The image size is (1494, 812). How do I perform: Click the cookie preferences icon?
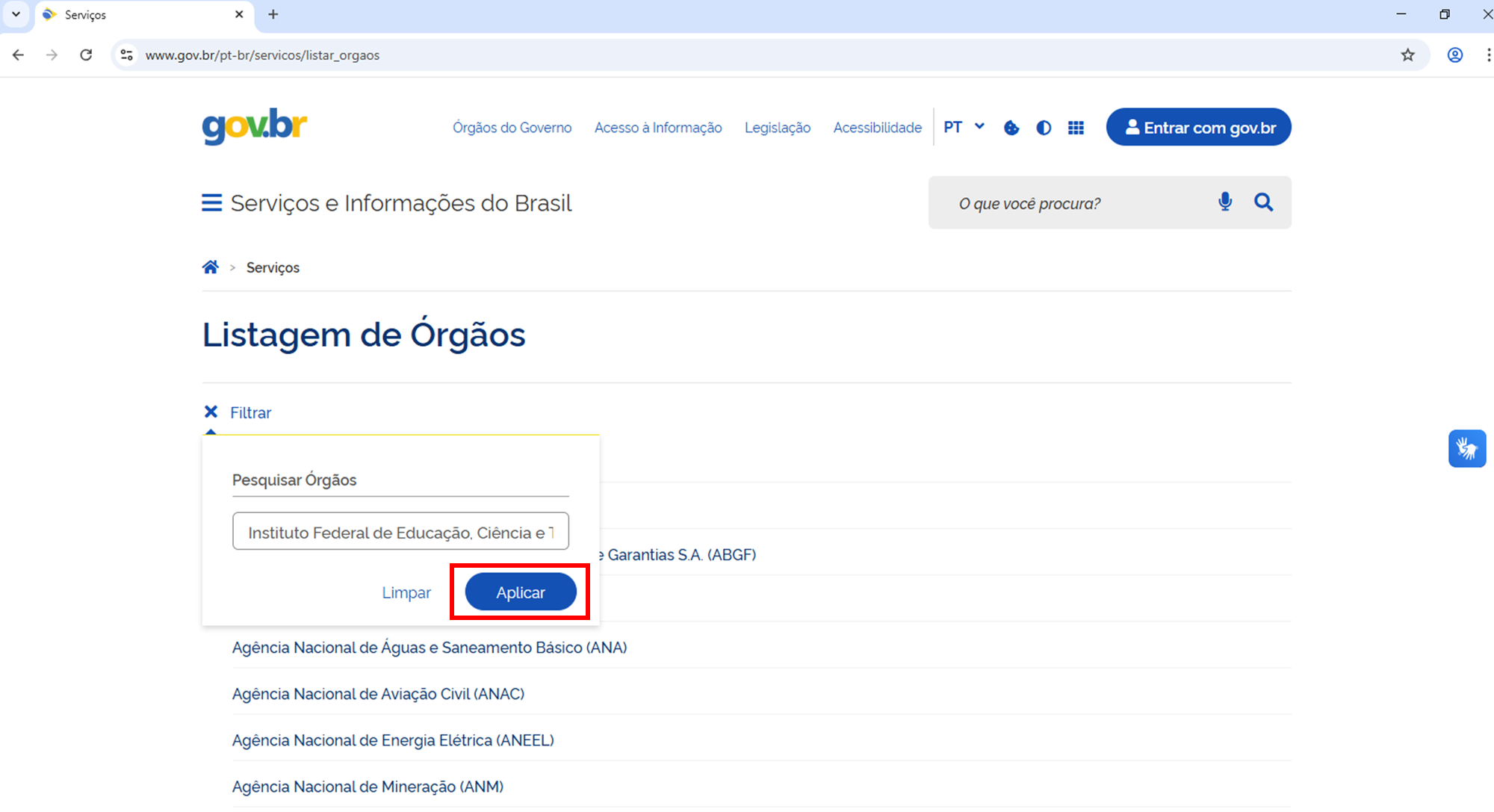click(x=1011, y=128)
